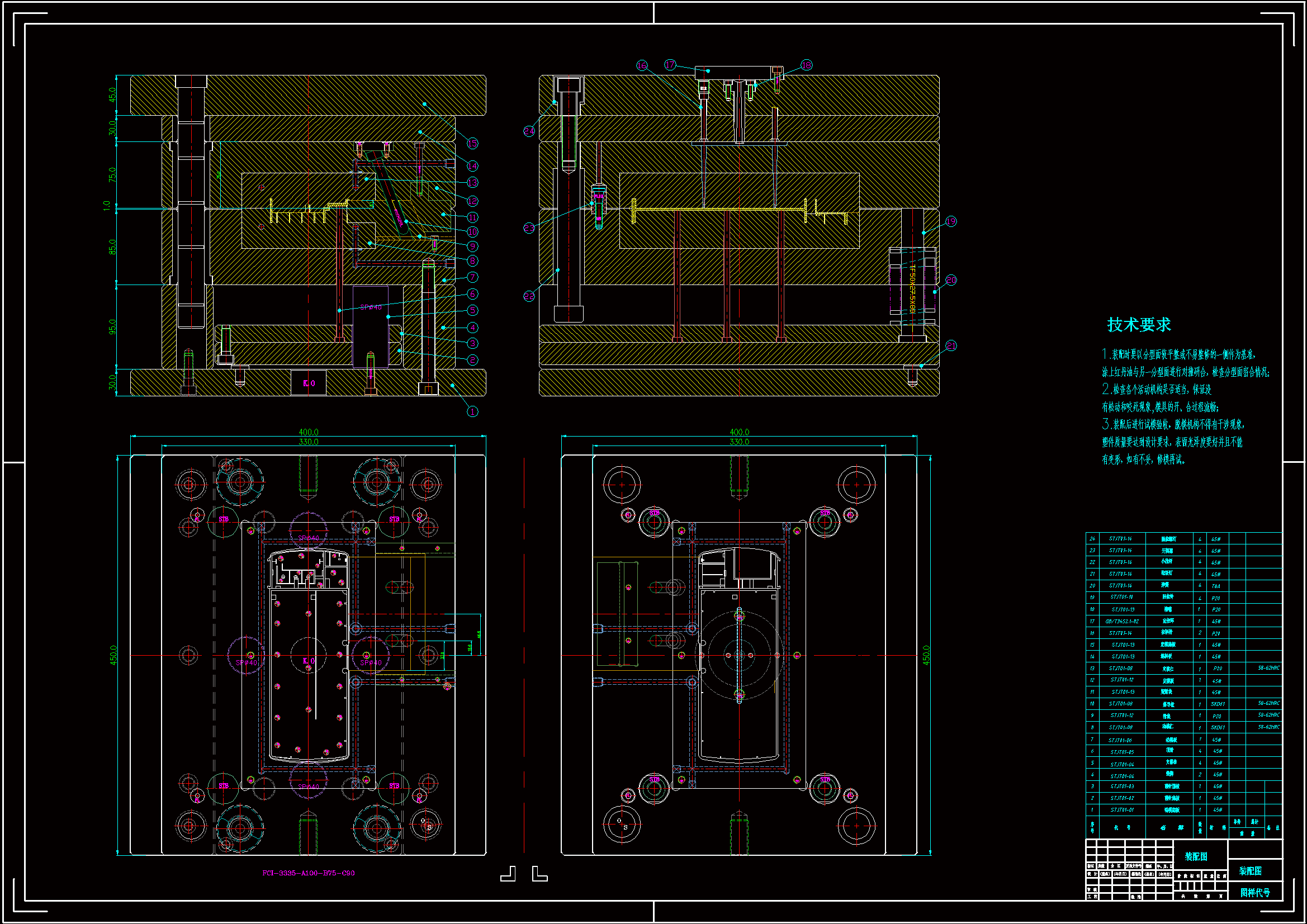This screenshot has width=1307, height=924.
Task: Click the 图样代号 title block cell
Action: pyautogui.click(x=1254, y=892)
